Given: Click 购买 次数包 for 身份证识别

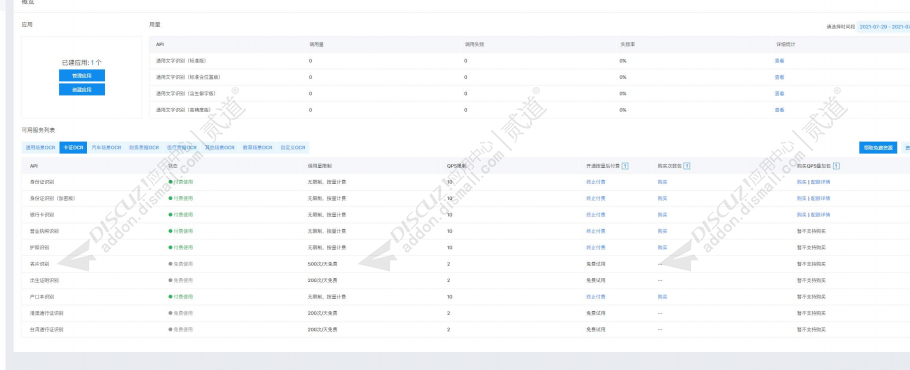Looking at the screenshot, I should (662, 182).
